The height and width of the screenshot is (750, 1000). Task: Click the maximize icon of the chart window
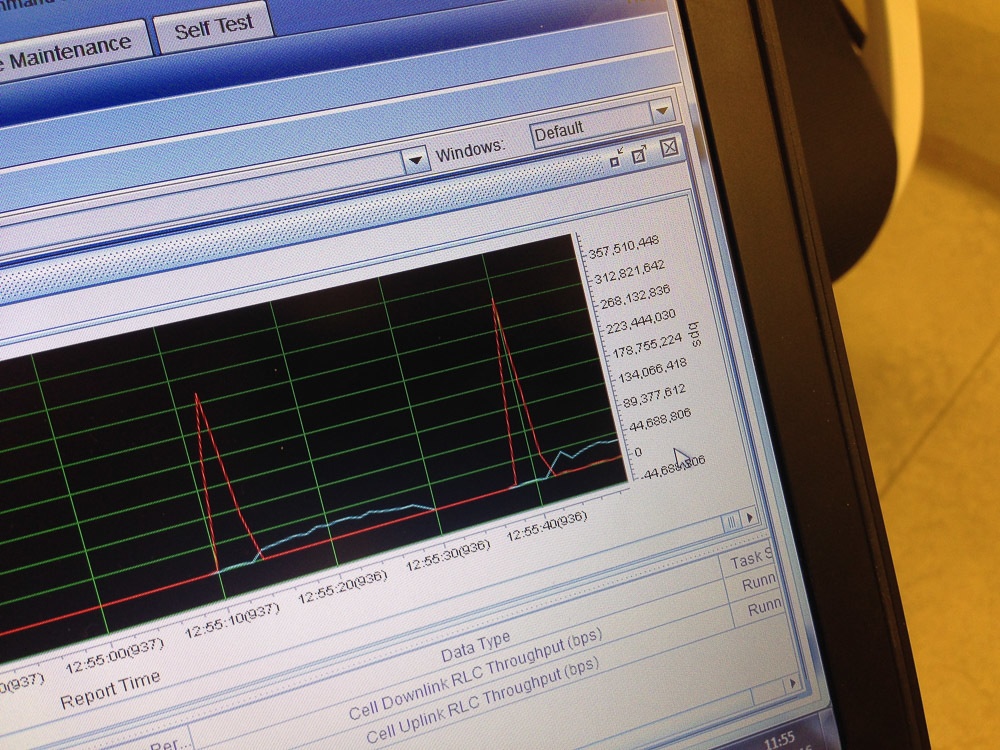pos(640,154)
